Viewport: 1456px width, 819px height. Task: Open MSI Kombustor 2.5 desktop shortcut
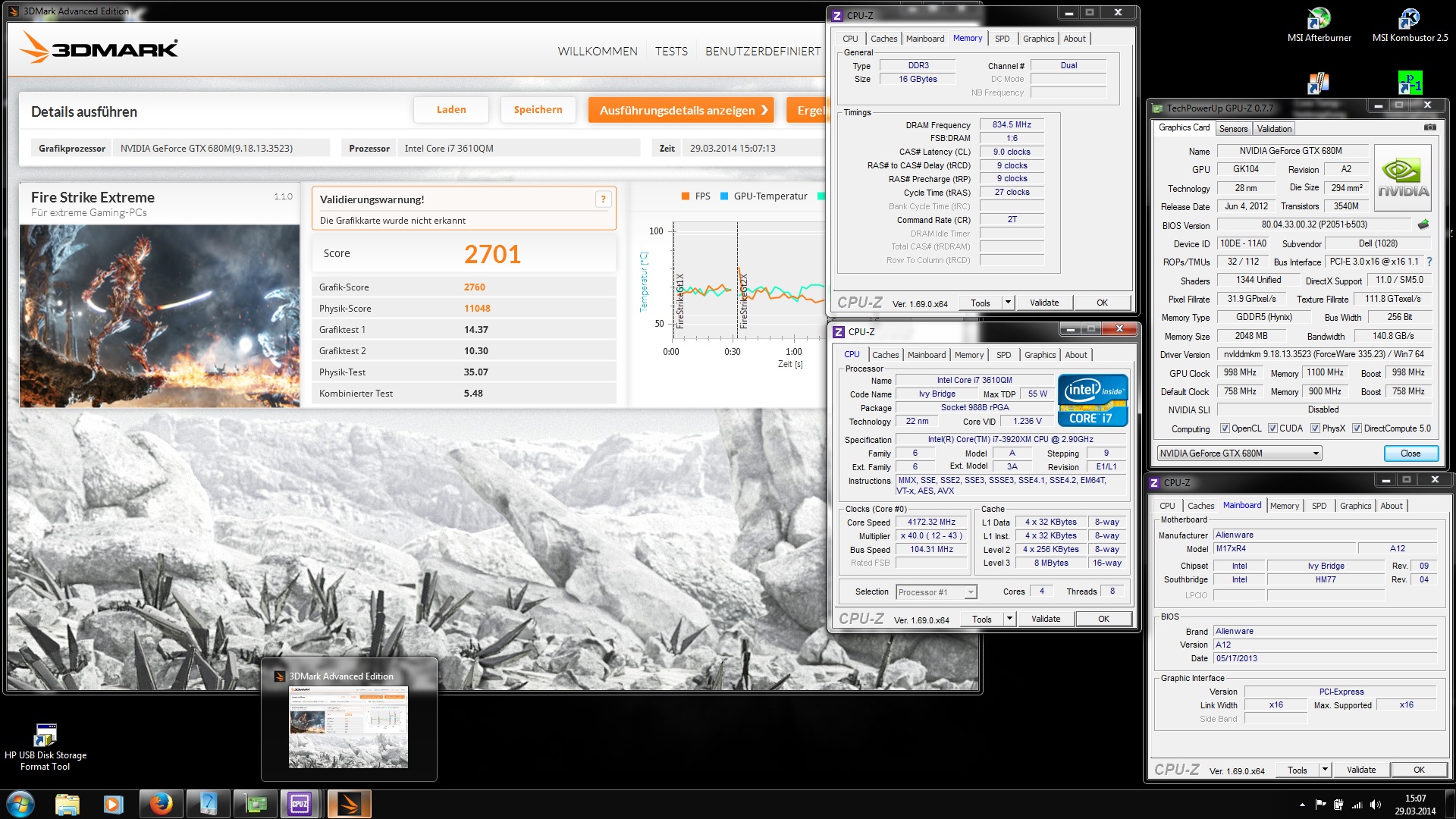point(1409,25)
